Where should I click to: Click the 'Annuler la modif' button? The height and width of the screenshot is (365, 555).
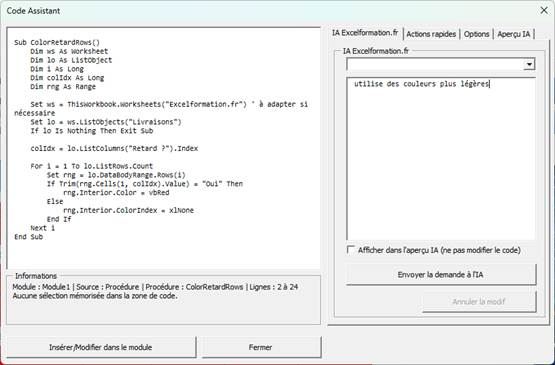point(479,302)
